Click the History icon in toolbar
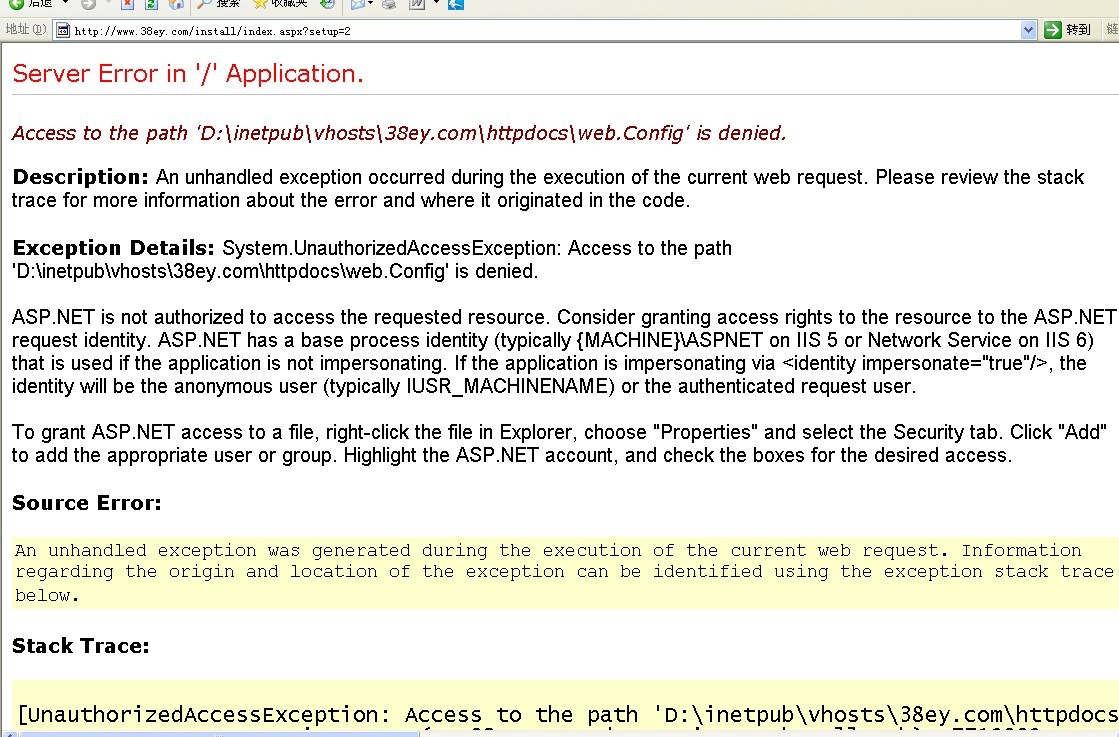 pos(327,4)
